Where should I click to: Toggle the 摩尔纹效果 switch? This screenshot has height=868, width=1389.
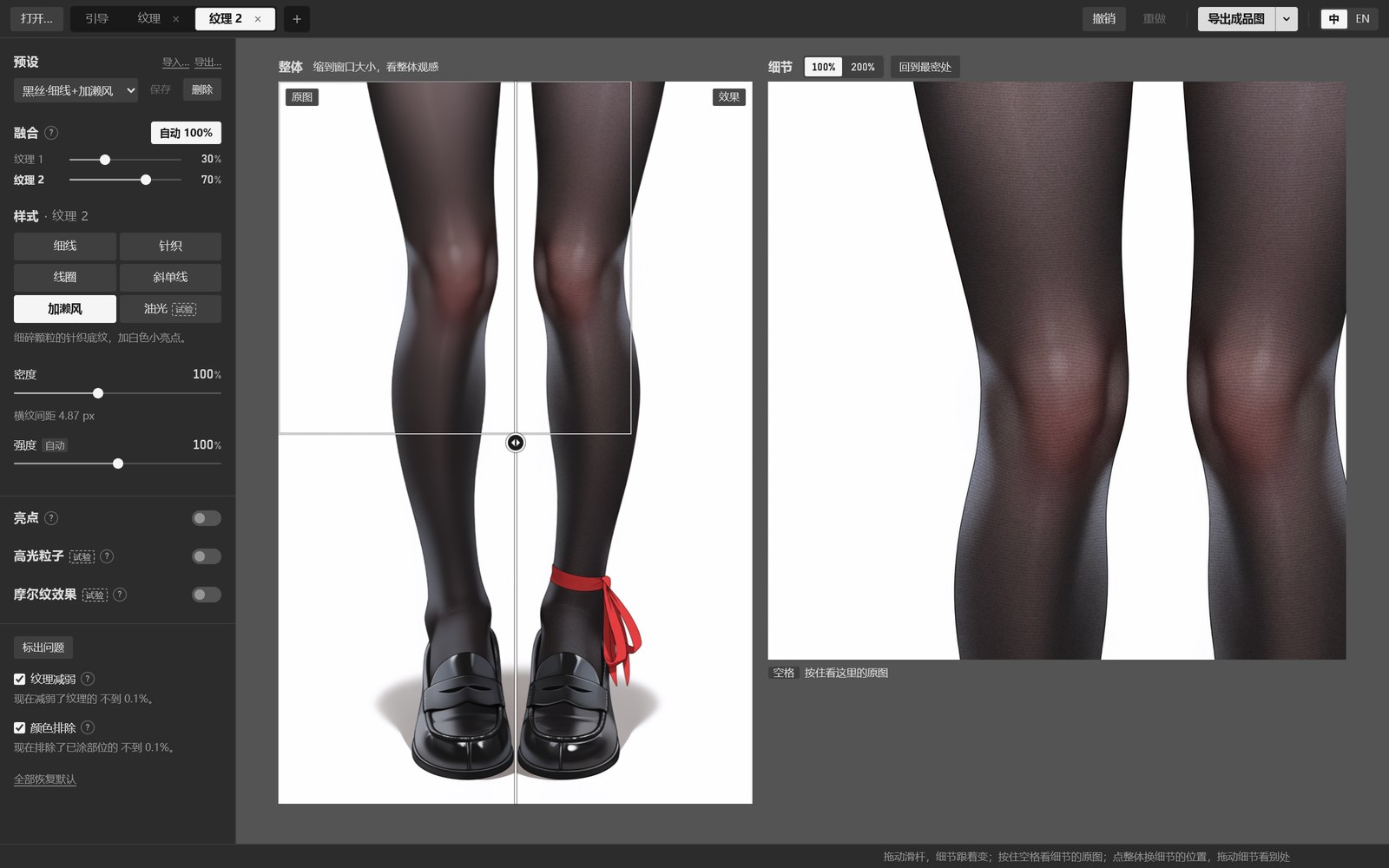206,595
